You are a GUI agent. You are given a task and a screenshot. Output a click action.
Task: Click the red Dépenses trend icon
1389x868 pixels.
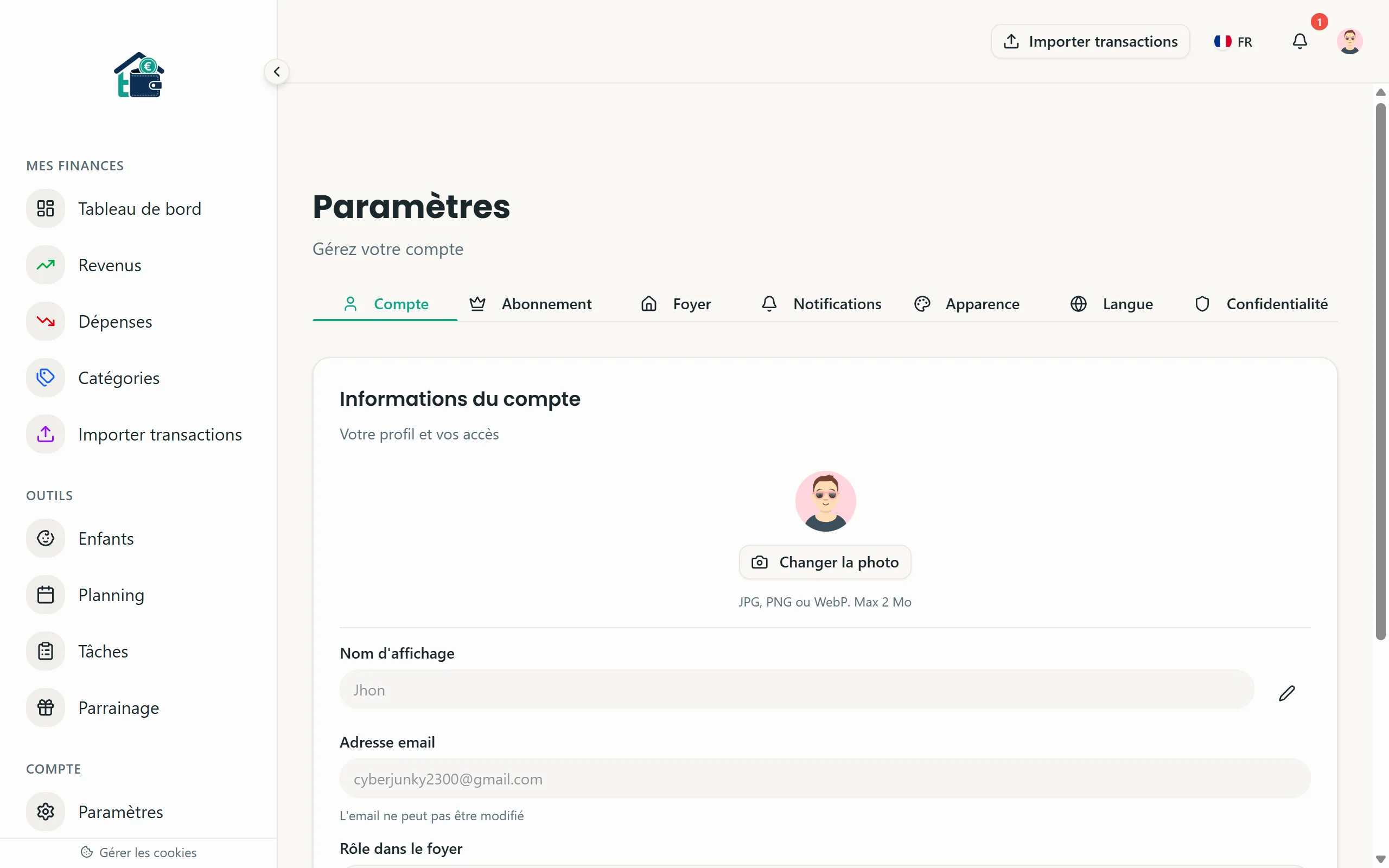tap(46, 321)
